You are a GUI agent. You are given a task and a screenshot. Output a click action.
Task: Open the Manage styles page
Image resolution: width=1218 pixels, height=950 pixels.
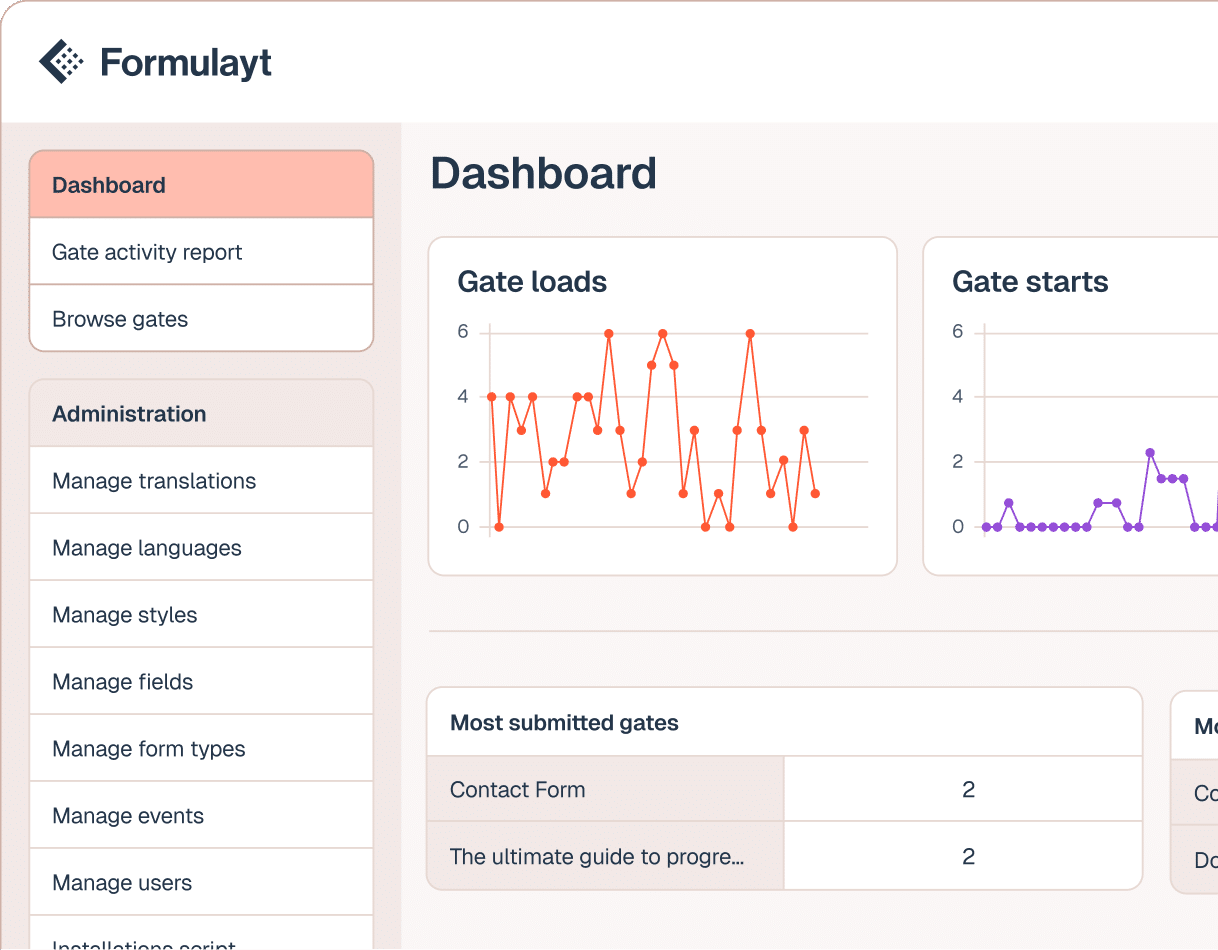[201, 615]
